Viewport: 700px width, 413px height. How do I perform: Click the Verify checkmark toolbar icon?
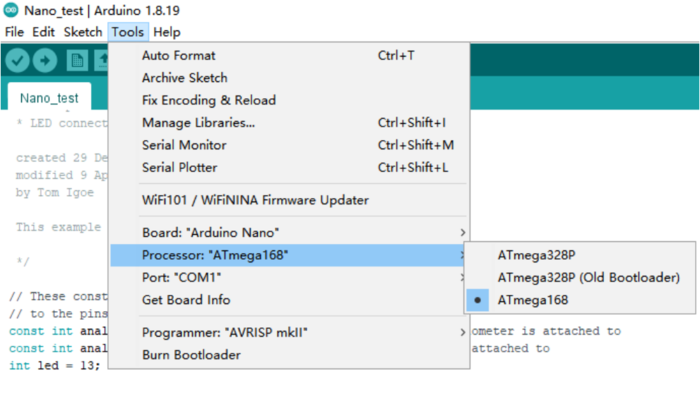pyautogui.click(x=17, y=60)
